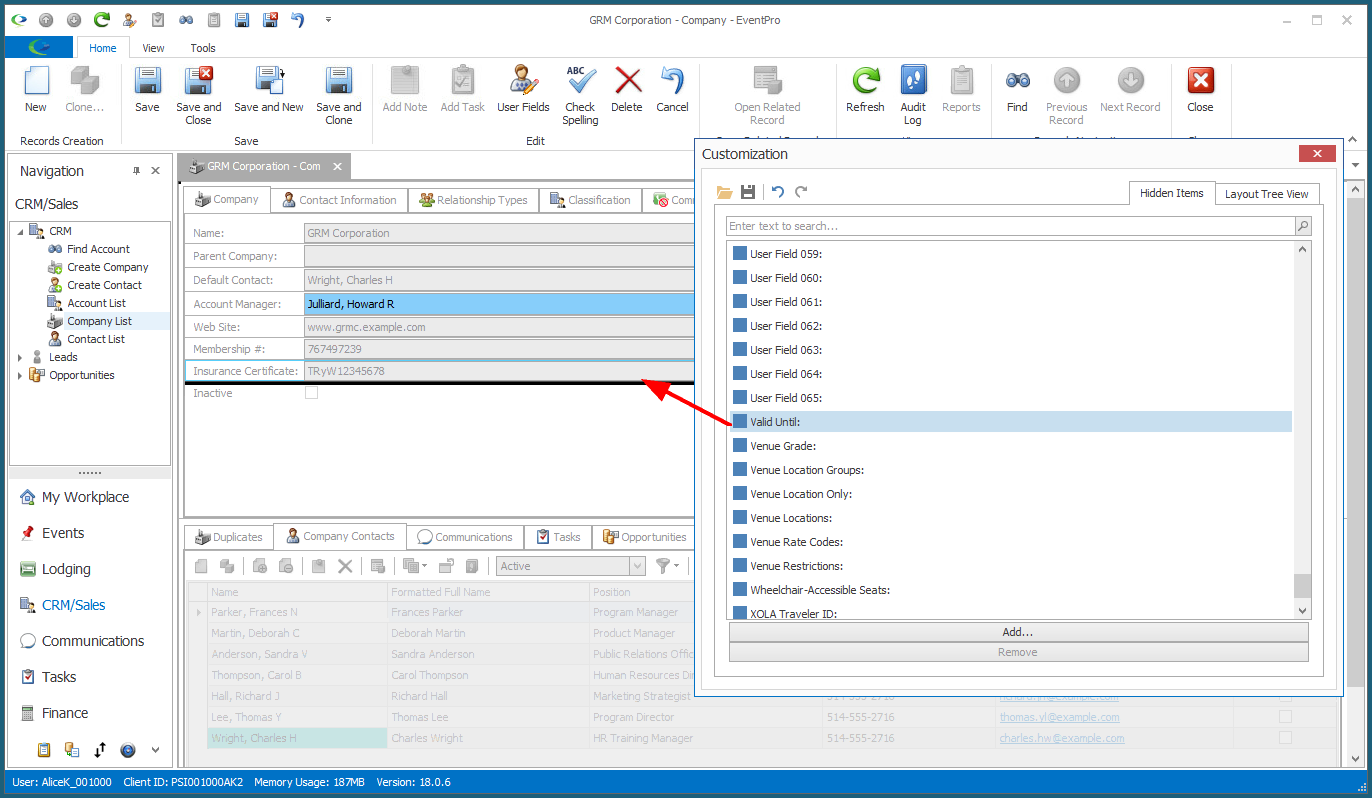Click the up-down arrows icon below navigation modules
The width and height of the screenshot is (1372, 798).
pyautogui.click(x=100, y=749)
